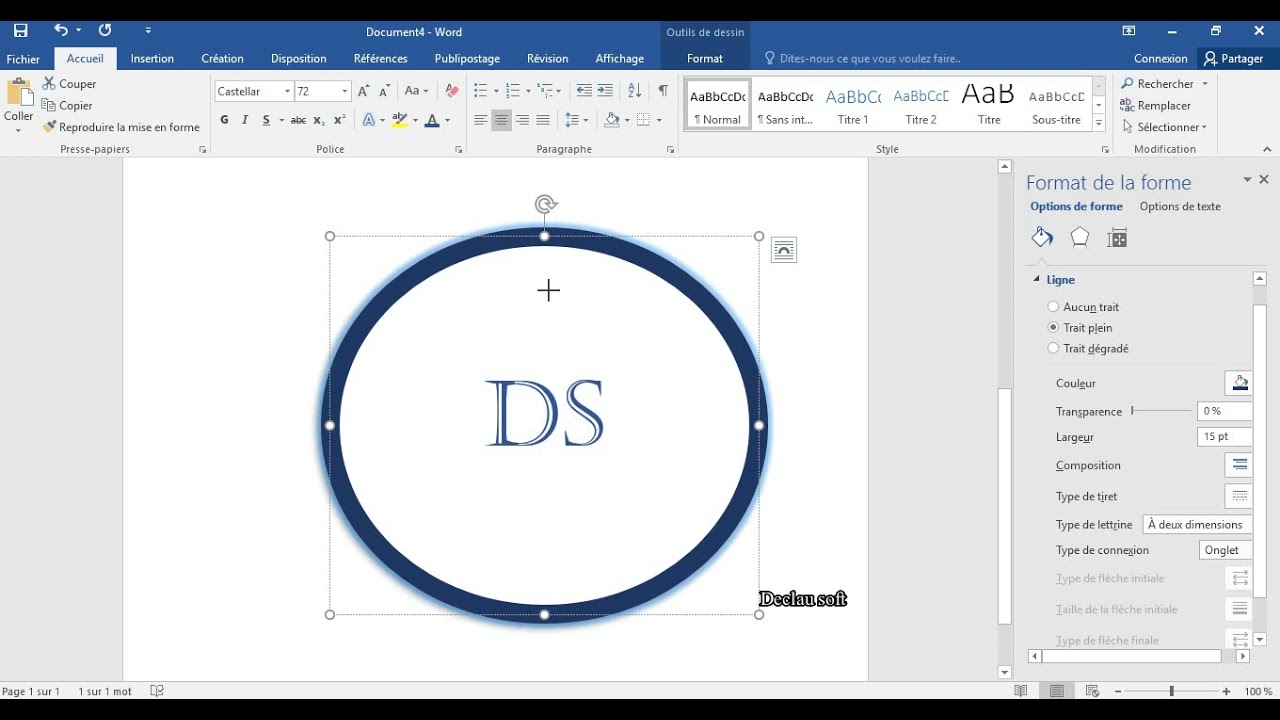Cut selection with Couper
1280x720 pixels.
(69, 84)
